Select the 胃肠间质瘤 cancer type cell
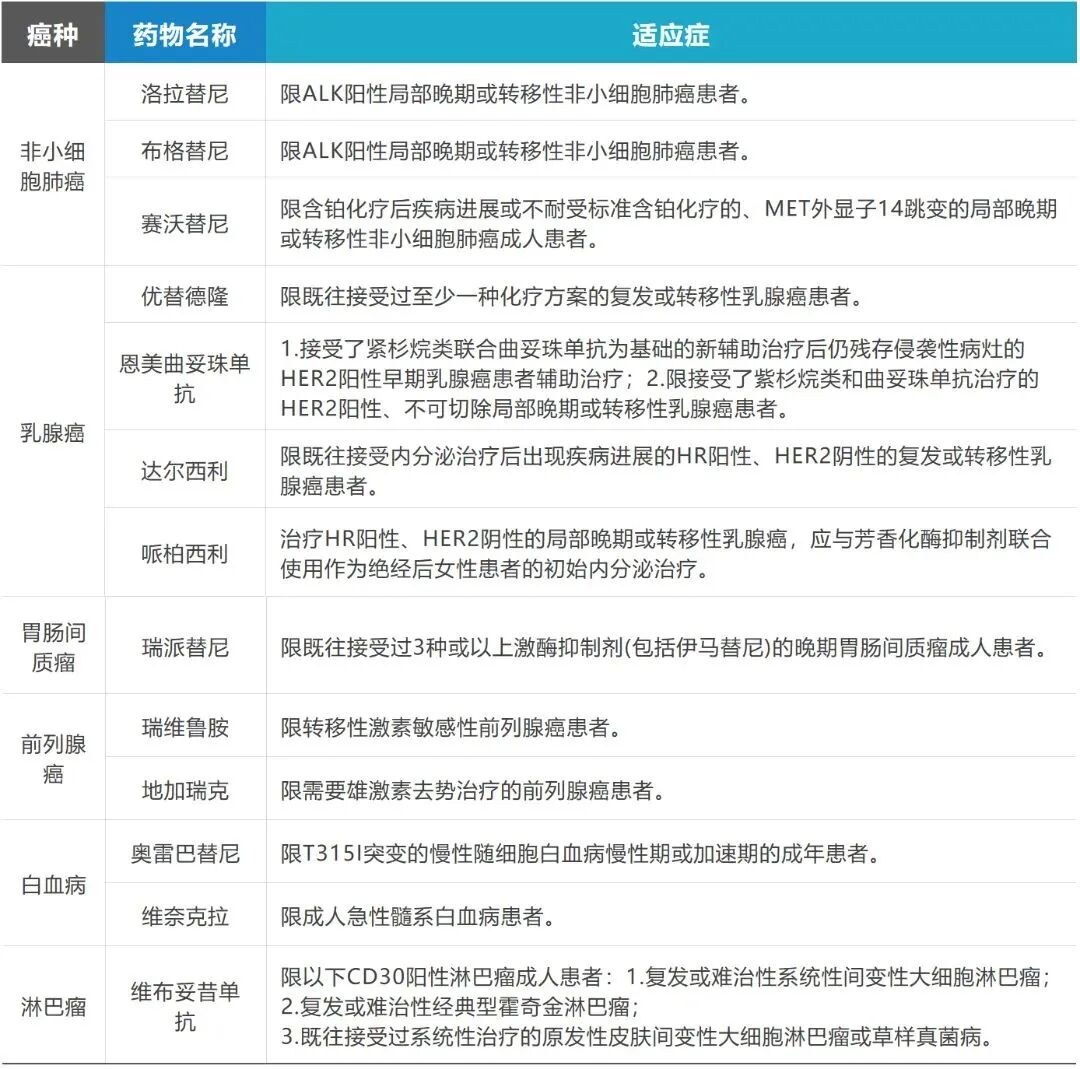The image size is (1080, 1069). [x=53, y=647]
